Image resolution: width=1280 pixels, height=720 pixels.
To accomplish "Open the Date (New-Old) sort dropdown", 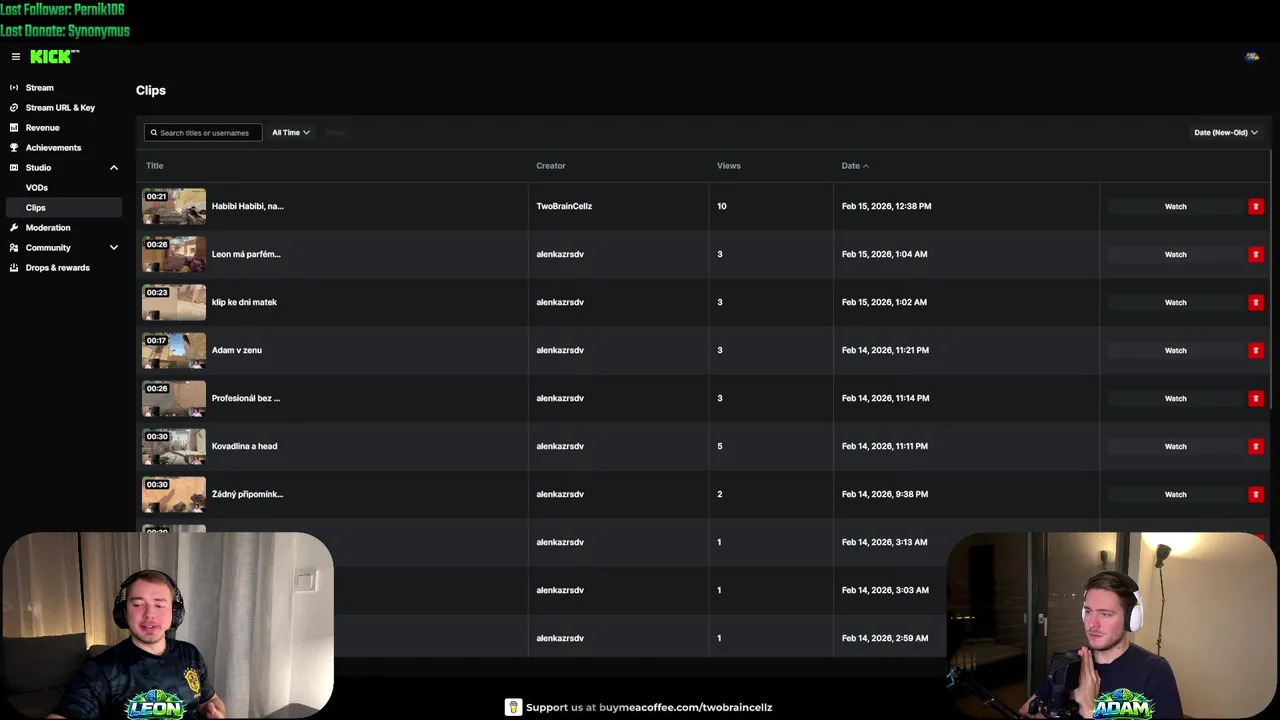I will pos(1226,132).
